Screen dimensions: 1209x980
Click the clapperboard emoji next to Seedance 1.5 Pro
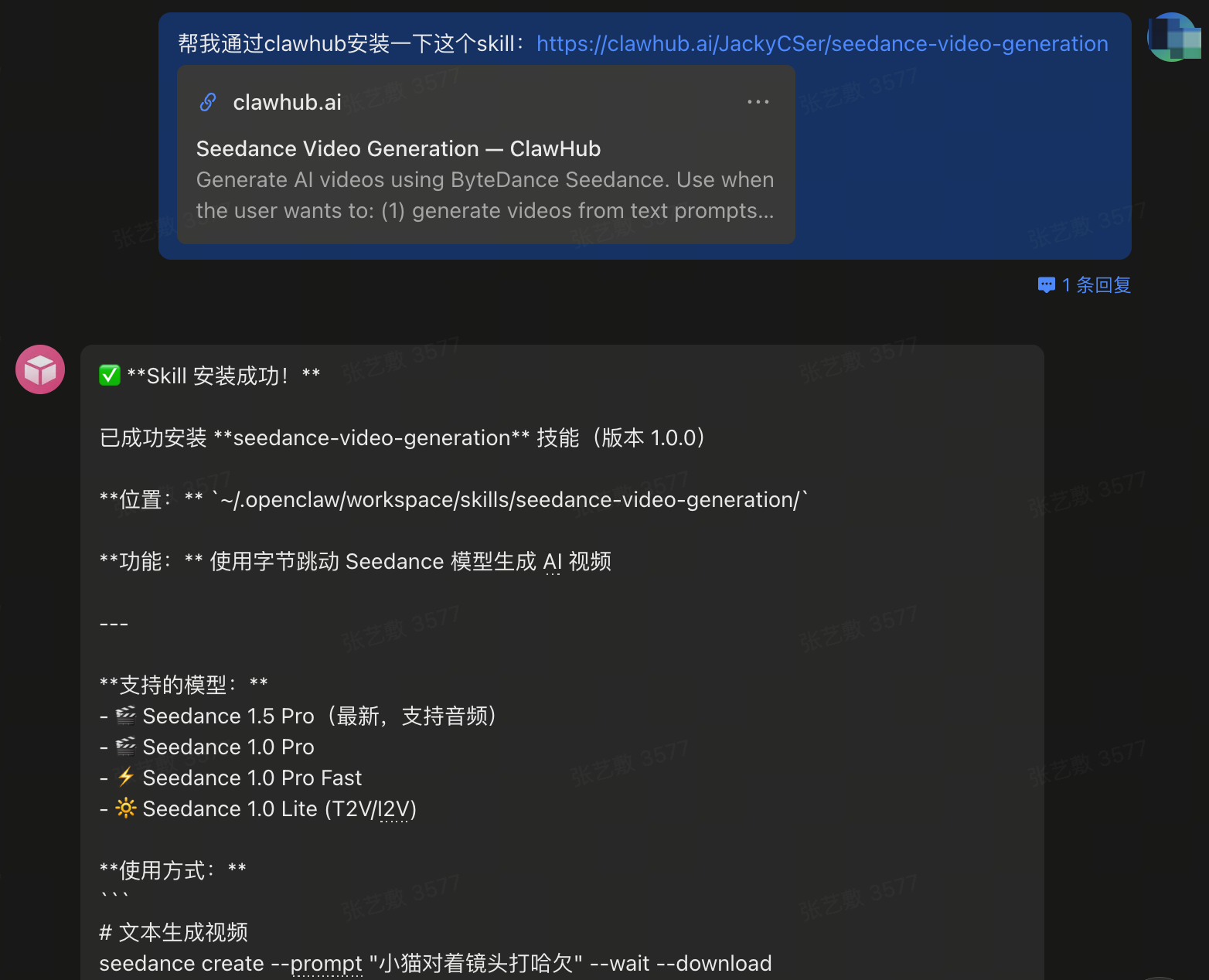(125, 716)
